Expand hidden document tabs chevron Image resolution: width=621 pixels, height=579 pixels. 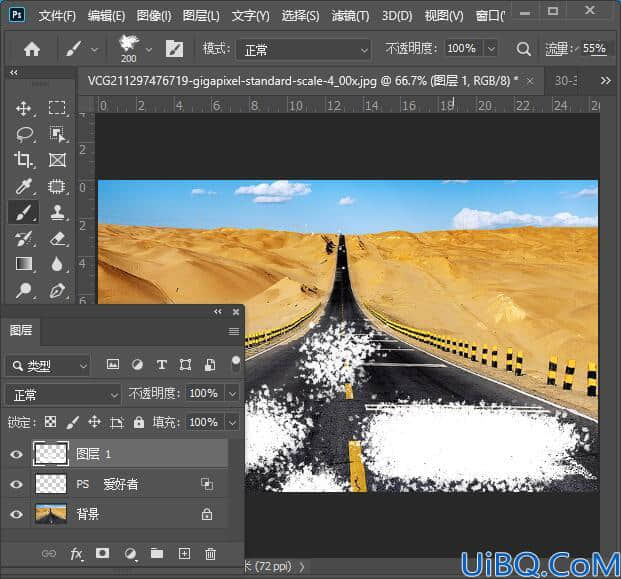pos(605,81)
